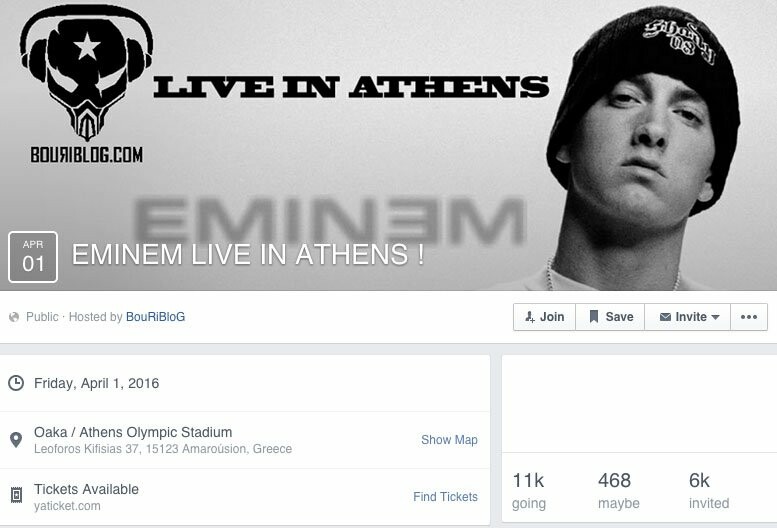Image resolution: width=777 pixels, height=528 pixels.
Task: Click the Oaka / Athens Olympic Stadium venue name
Action: (x=133, y=432)
